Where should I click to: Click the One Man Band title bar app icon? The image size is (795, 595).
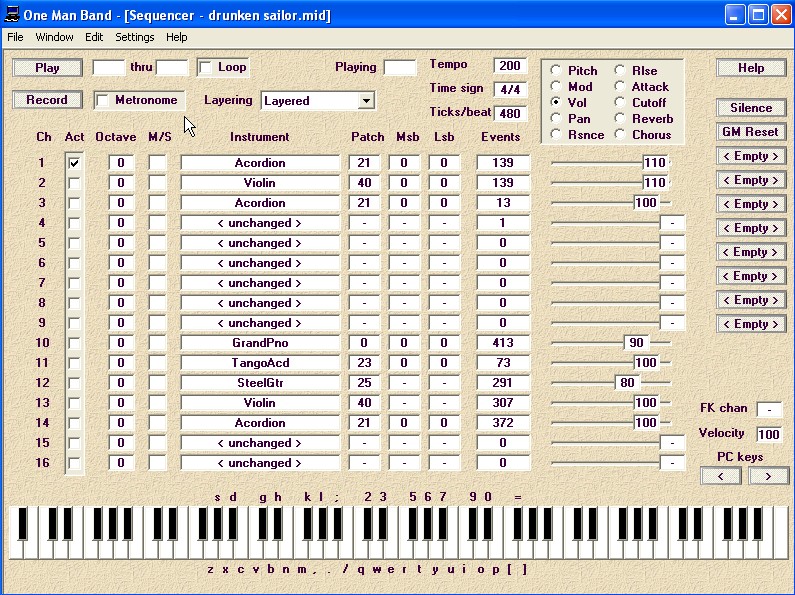coord(12,15)
